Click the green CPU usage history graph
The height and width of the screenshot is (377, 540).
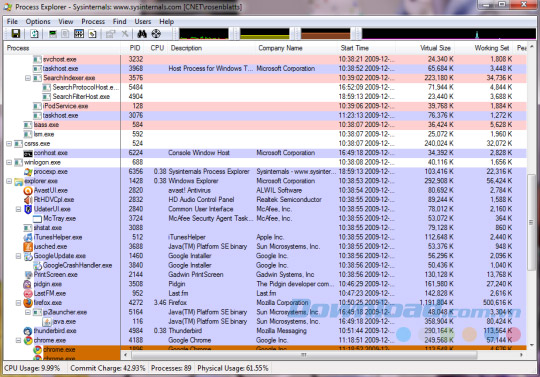point(204,34)
